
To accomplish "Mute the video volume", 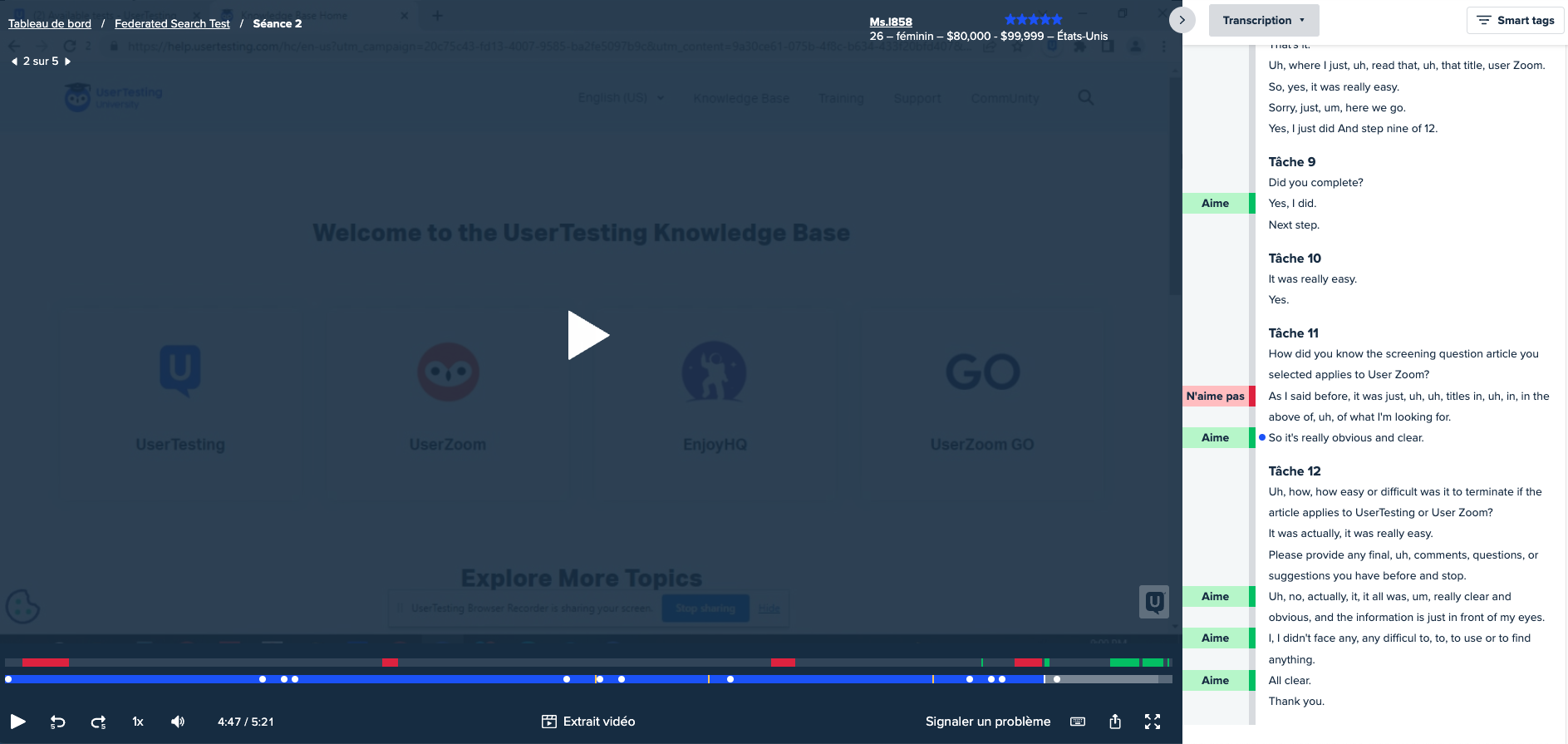I will pos(178,722).
